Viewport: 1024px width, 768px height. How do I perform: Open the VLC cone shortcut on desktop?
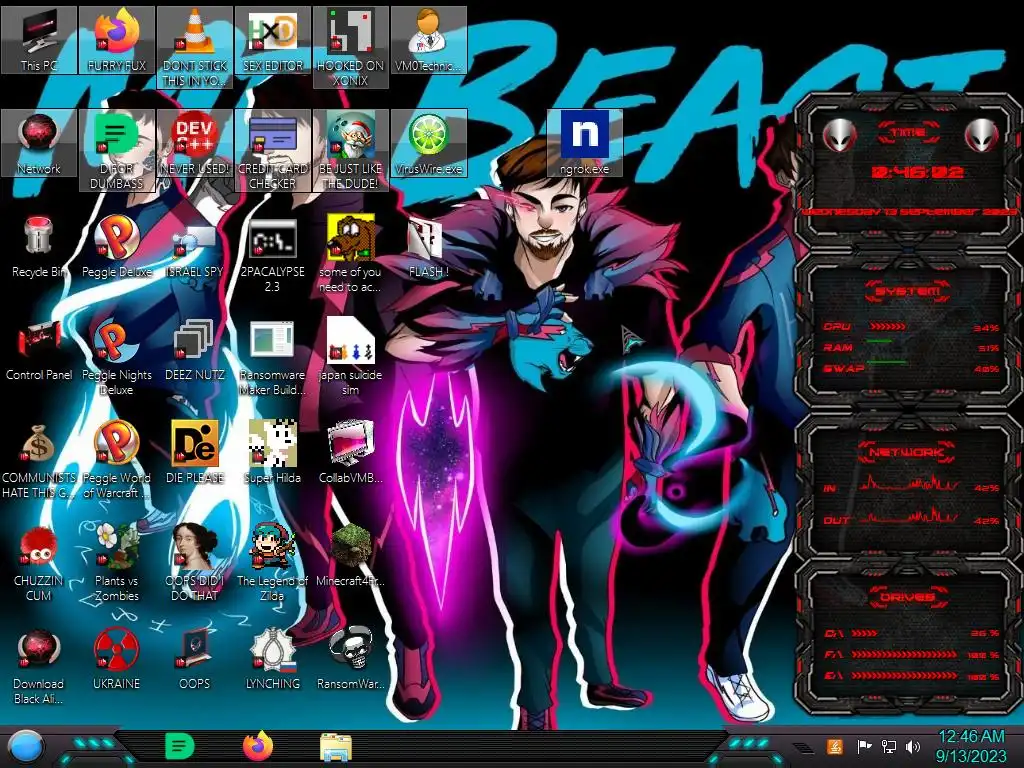pos(195,48)
